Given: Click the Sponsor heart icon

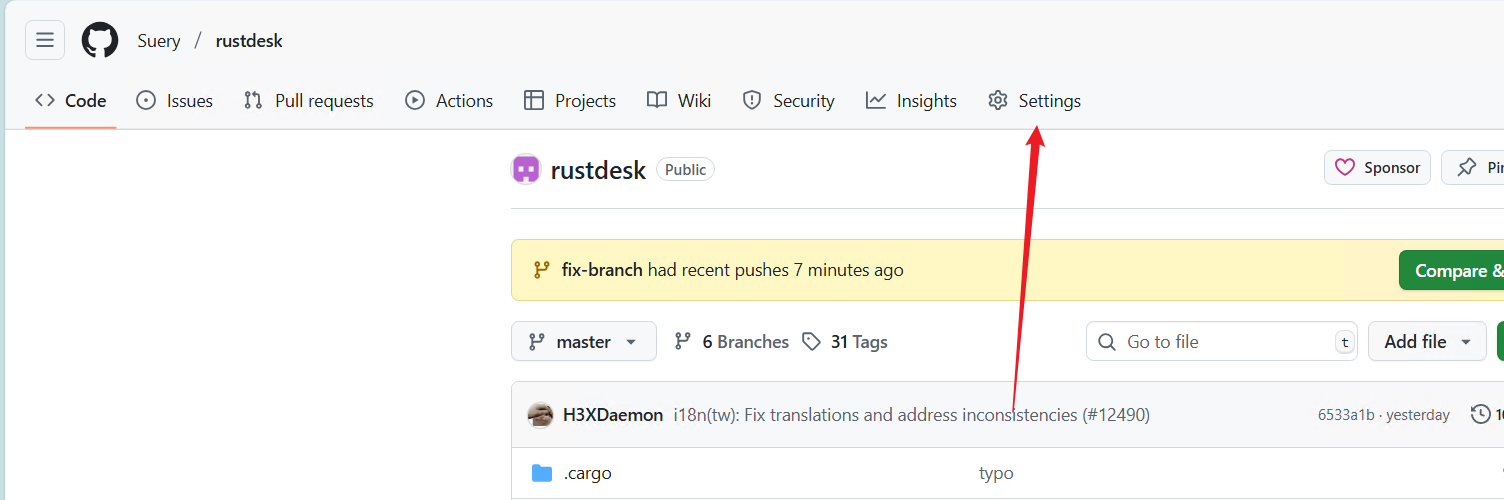Looking at the screenshot, I should tap(1345, 167).
